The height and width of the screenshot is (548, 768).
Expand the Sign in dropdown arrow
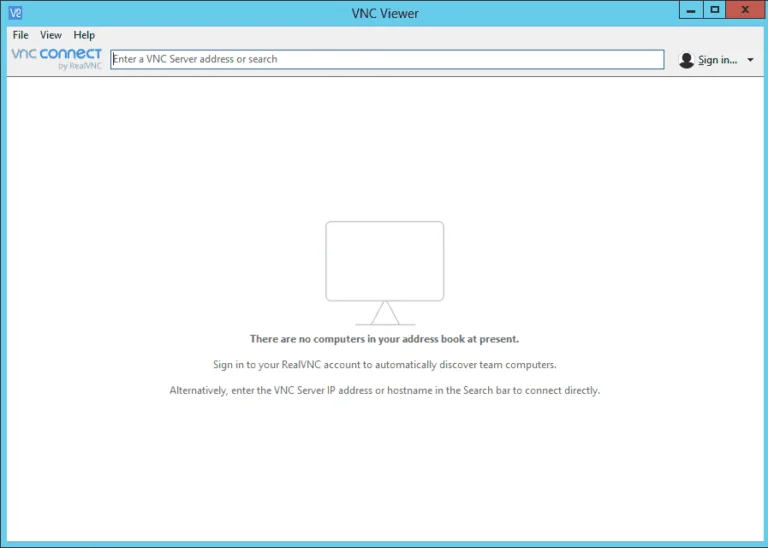[x=750, y=60]
